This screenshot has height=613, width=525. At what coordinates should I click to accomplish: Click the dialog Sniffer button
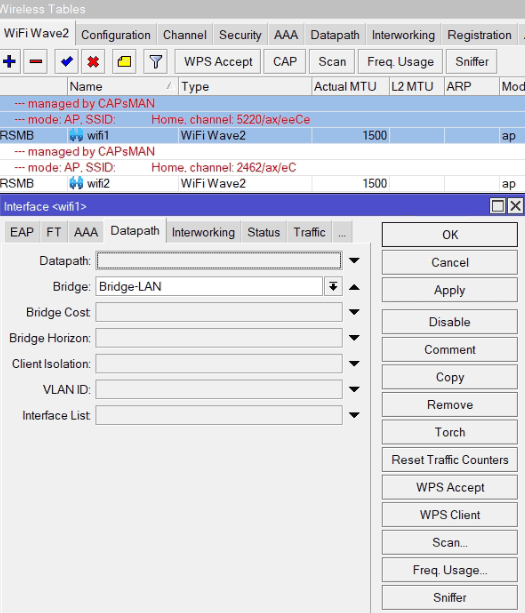(450, 598)
